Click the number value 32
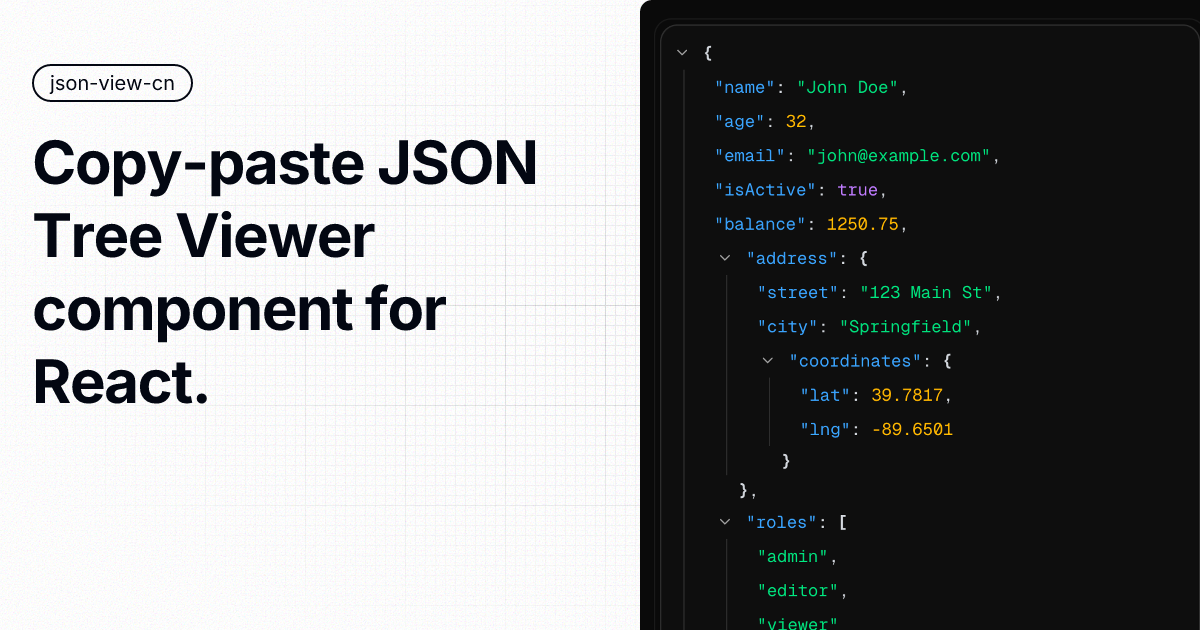The width and height of the screenshot is (1200, 630). click(x=796, y=121)
